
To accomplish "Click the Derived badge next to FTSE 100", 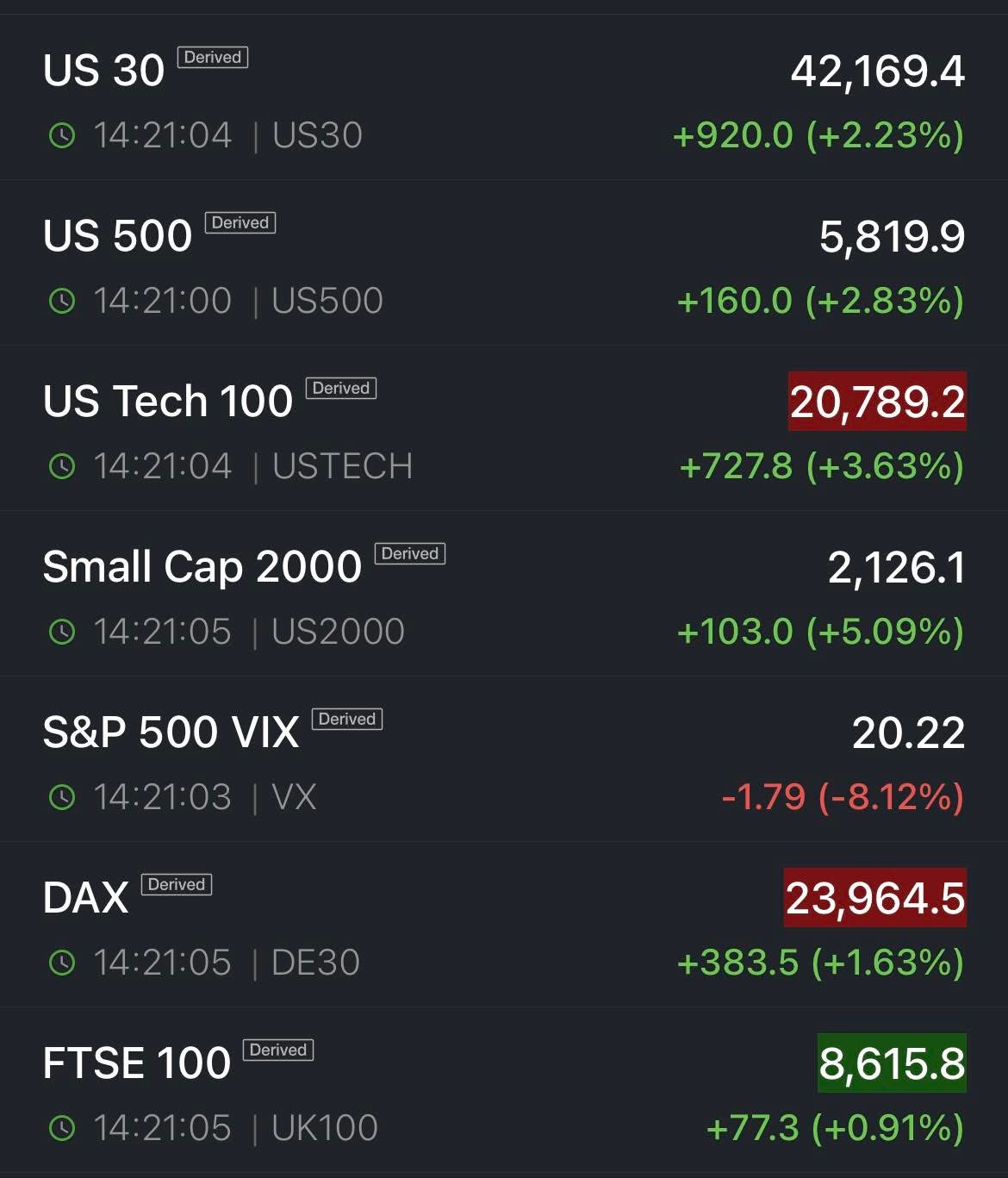I will [277, 1050].
